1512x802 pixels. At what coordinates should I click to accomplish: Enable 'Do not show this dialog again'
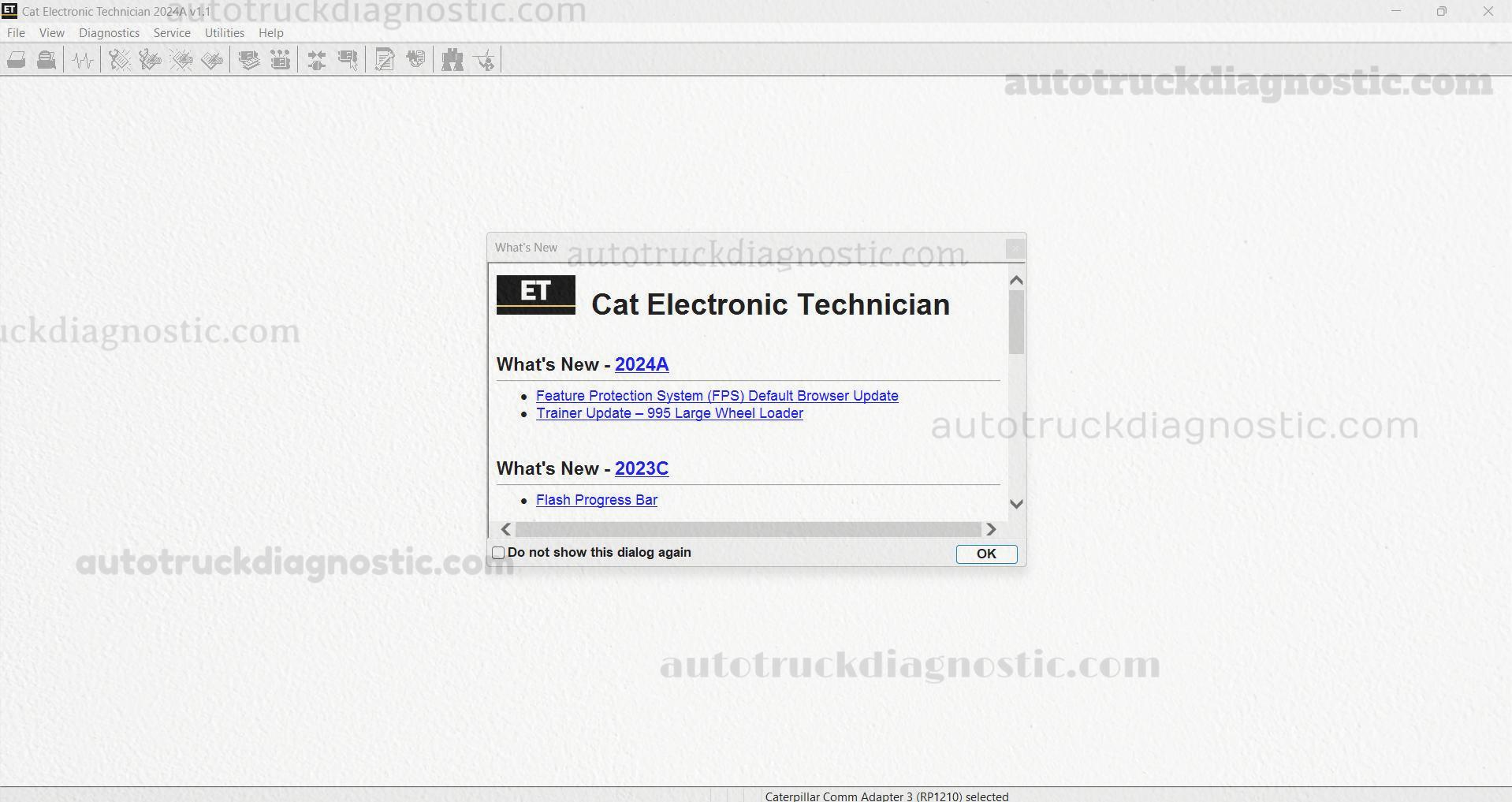point(498,553)
